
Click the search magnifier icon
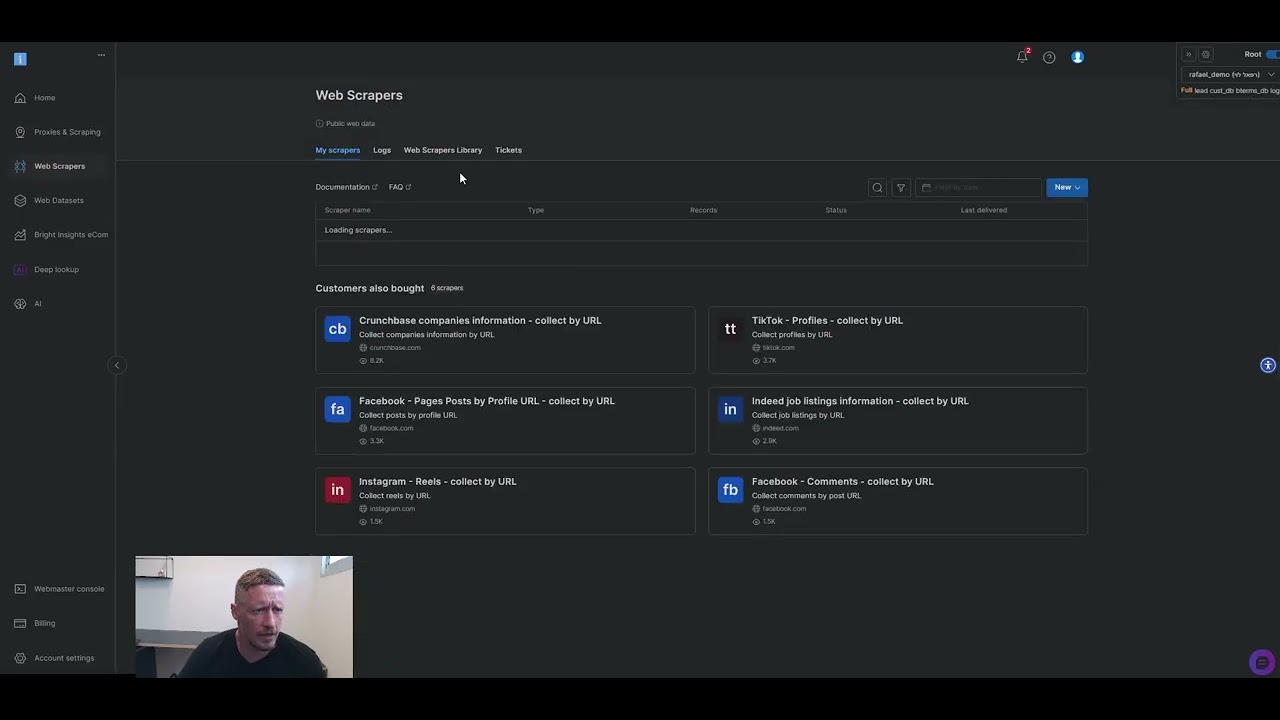[x=877, y=187]
